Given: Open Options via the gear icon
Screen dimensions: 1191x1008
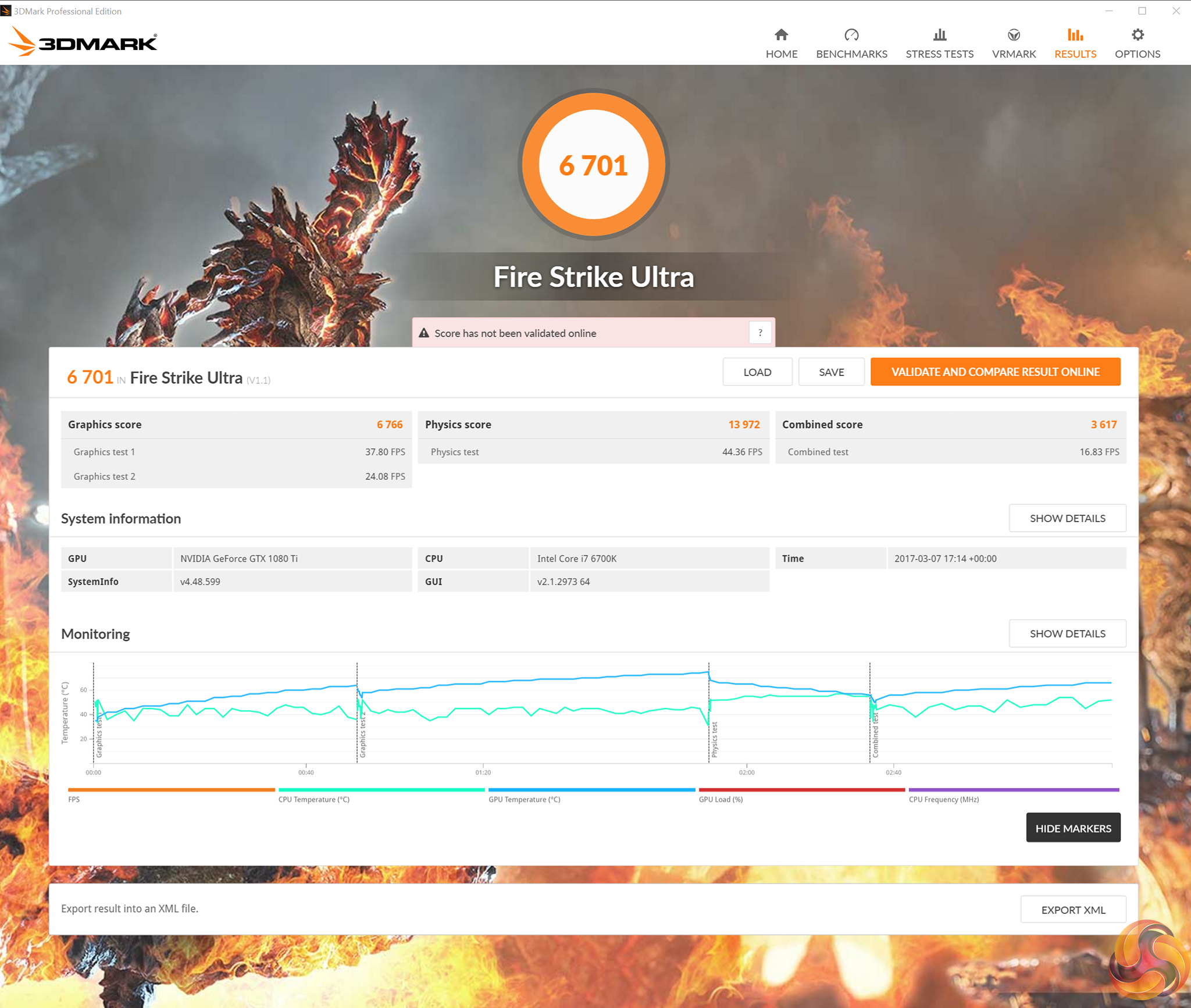Looking at the screenshot, I should coord(1137,35).
